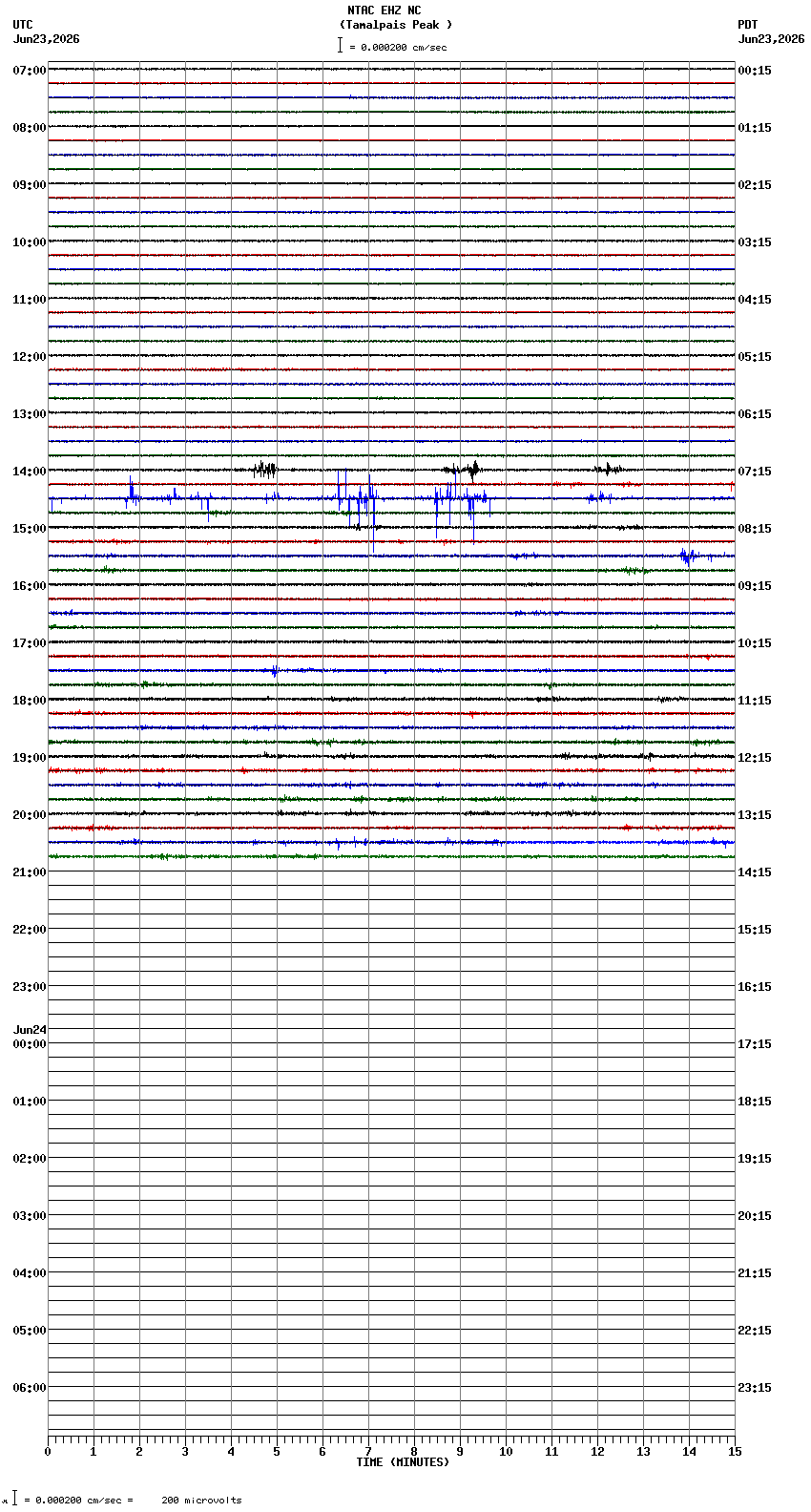Click the 07:00 UTC row label
Image resolution: width=811 pixels, height=1512 pixels.
click(x=30, y=71)
